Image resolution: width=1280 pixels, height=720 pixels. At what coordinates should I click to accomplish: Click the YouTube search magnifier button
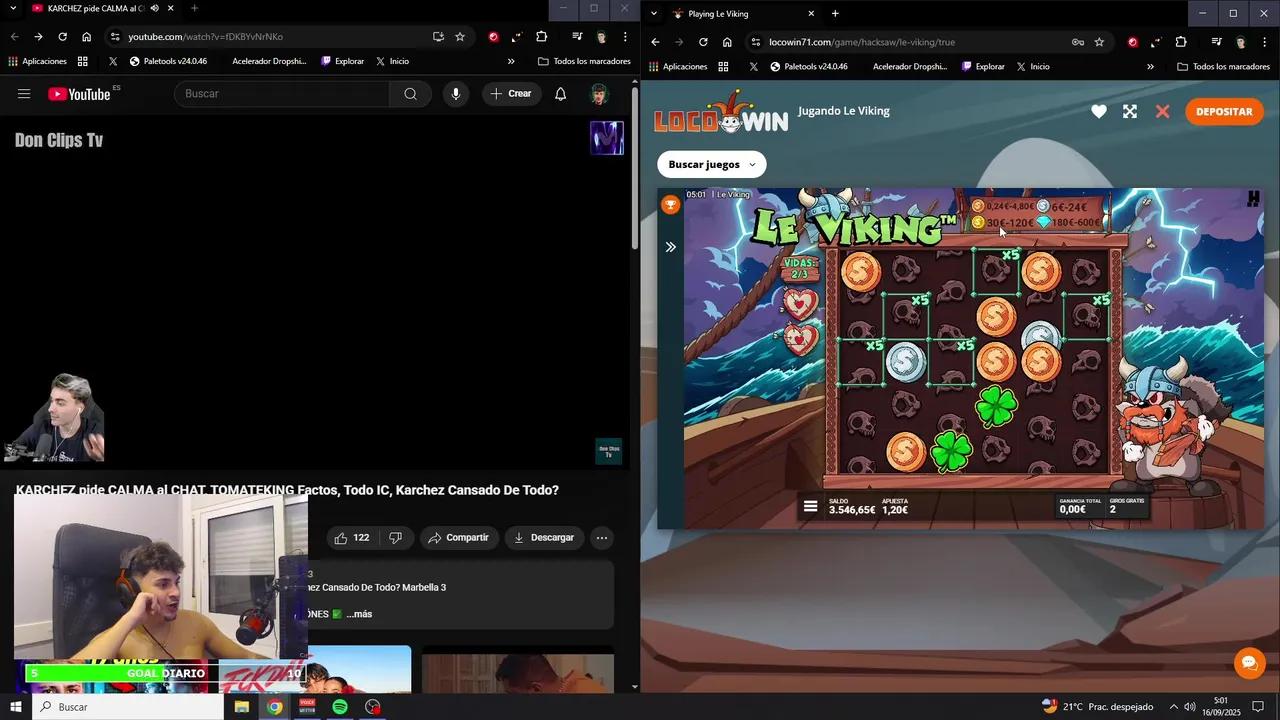click(x=410, y=94)
